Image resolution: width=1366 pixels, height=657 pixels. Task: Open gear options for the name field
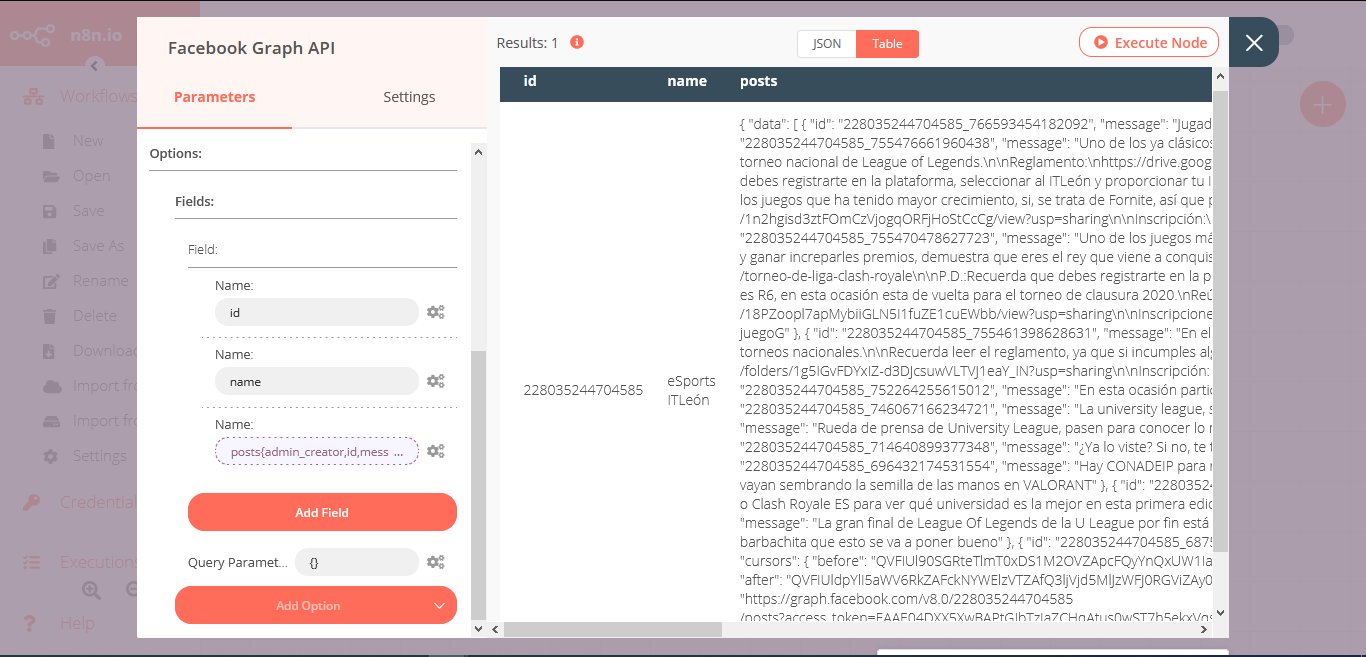(435, 381)
